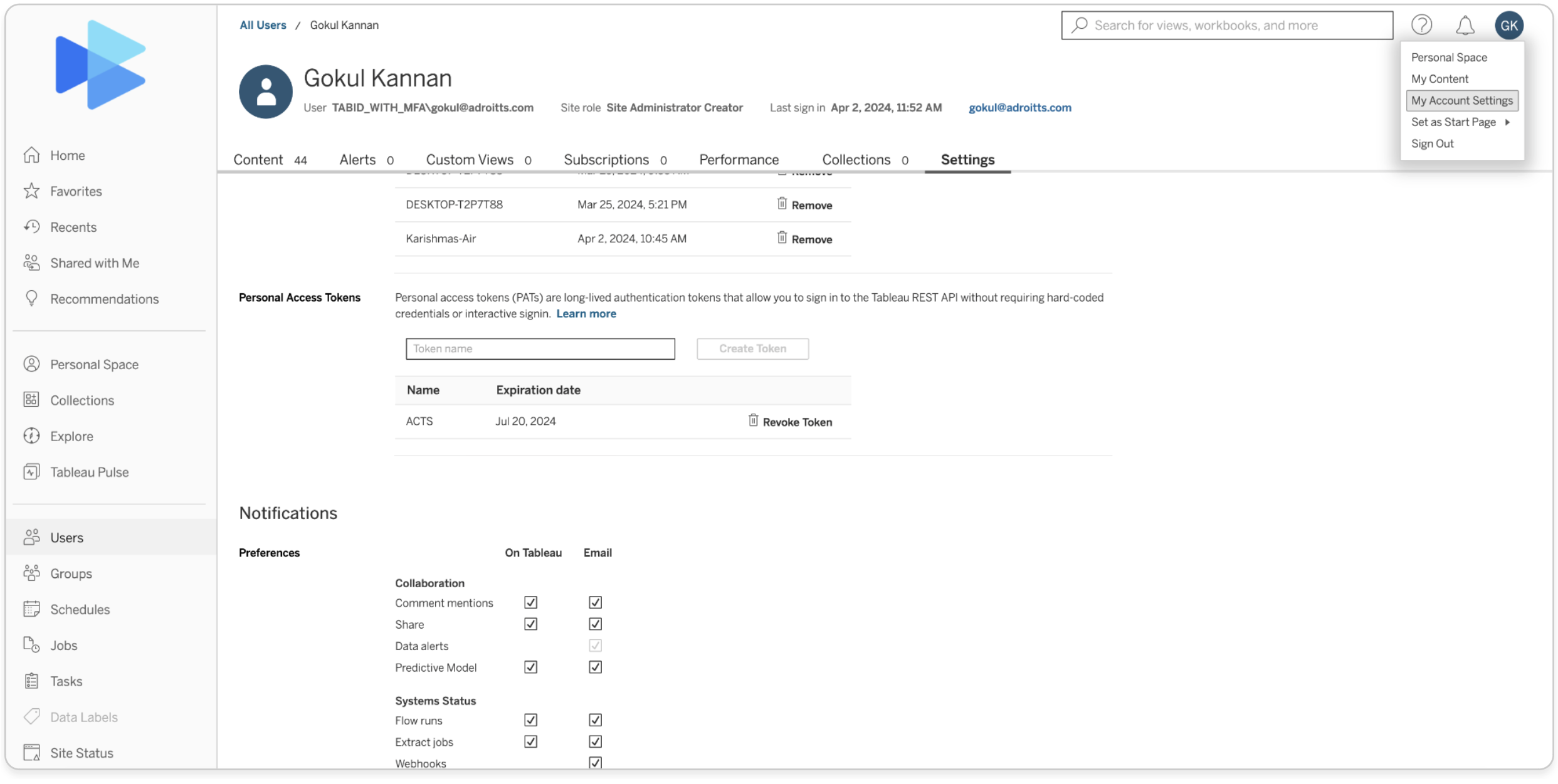Toggle Share Email checkbox
Screen dimensions: 1558x784
595,624
